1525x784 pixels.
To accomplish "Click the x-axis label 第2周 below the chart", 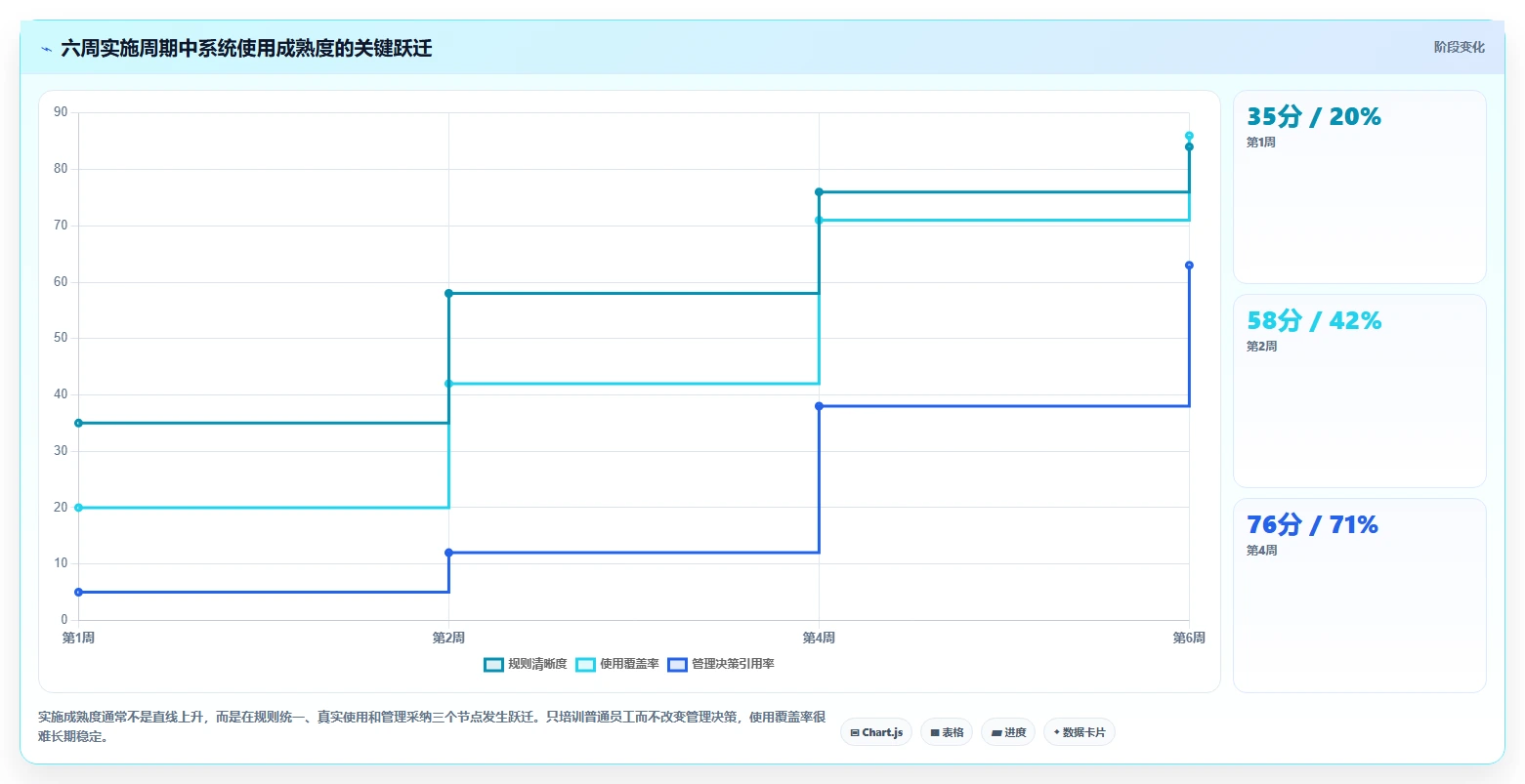I will pos(448,638).
